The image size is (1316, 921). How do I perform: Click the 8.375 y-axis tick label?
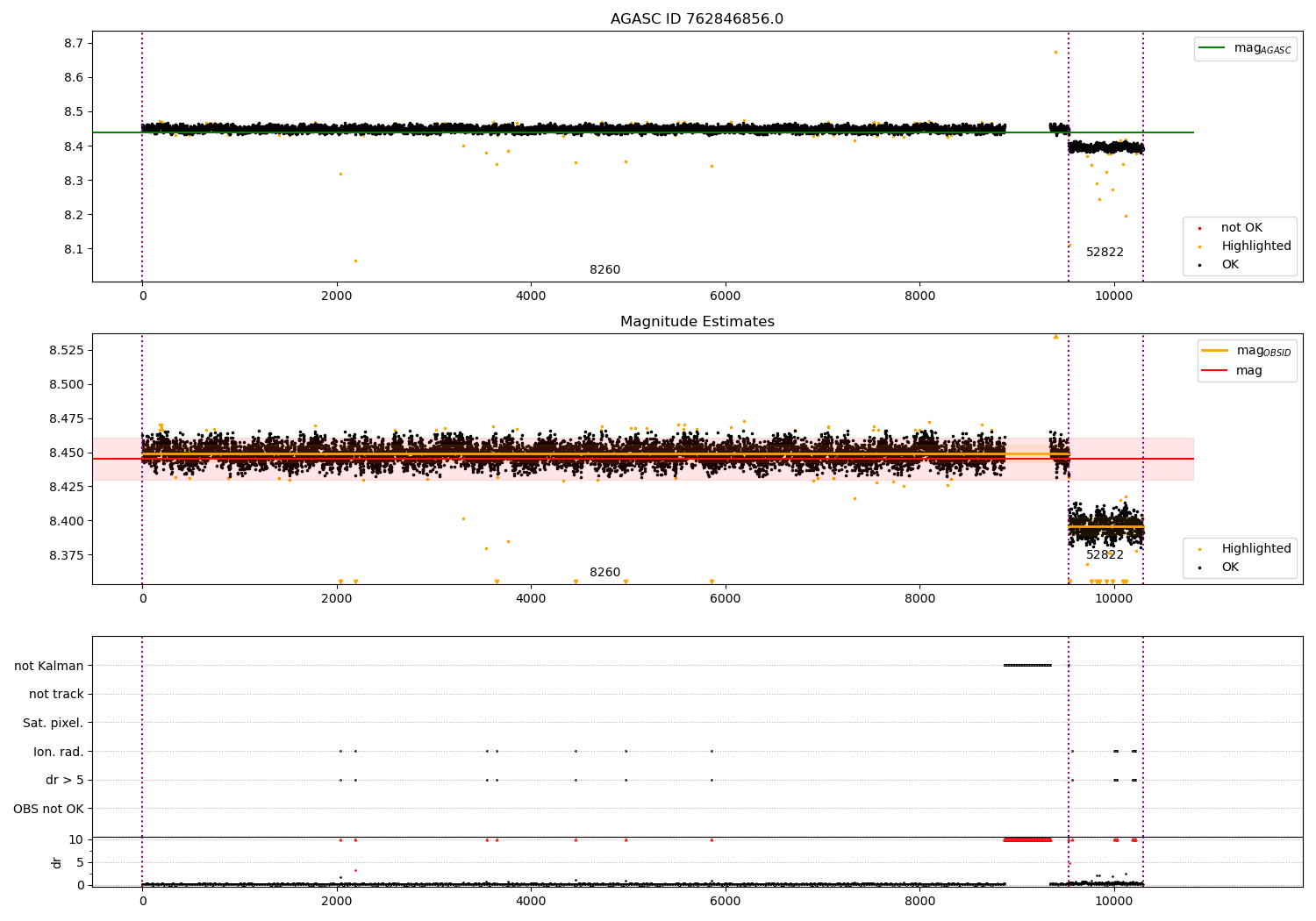[67, 555]
